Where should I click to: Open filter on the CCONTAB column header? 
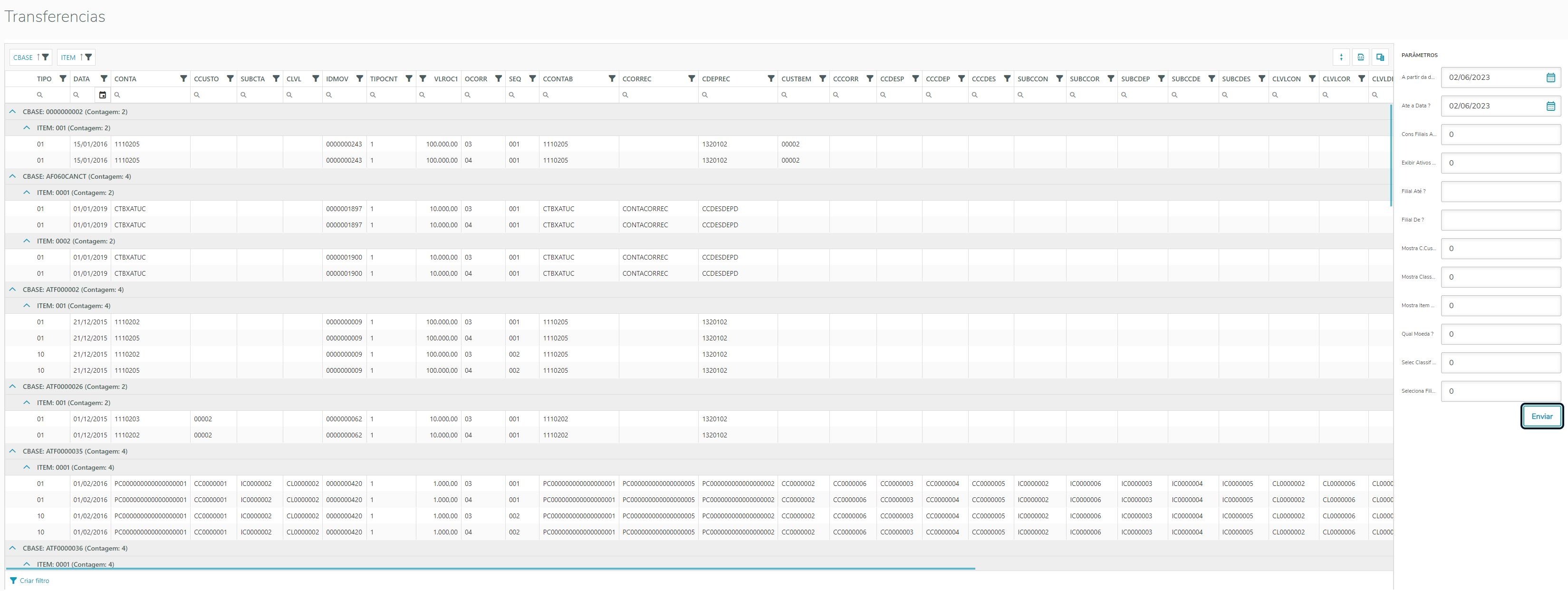click(612, 78)
